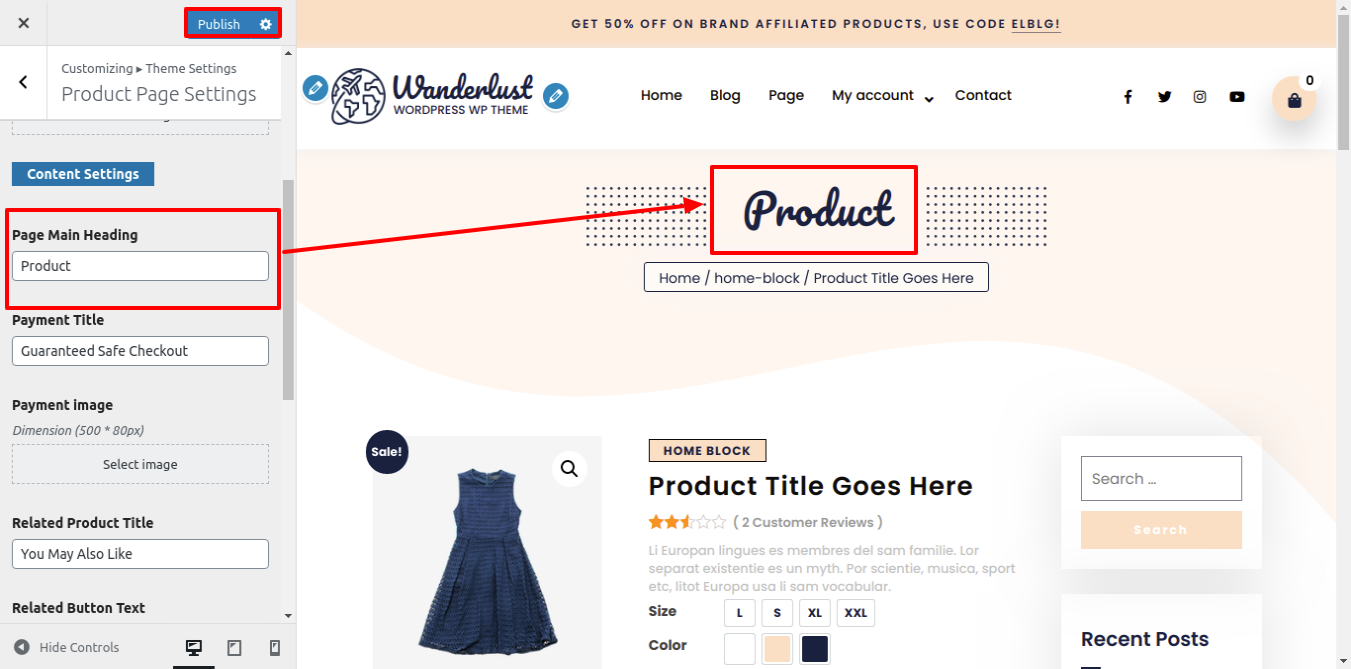Image resolution: width=1351 pixels, height=669 pixels.
Task: Switch to tablet preview mode
Action: 234,648
